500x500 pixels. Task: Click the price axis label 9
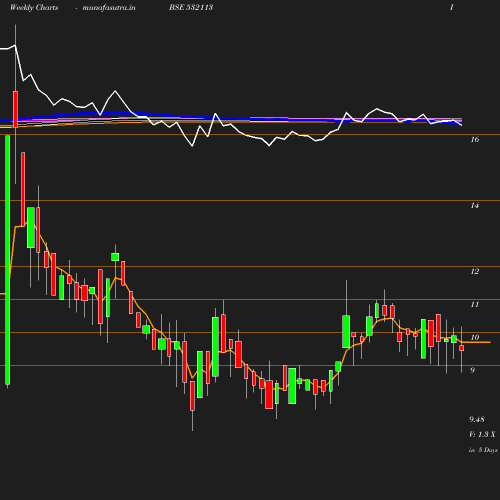472,370
